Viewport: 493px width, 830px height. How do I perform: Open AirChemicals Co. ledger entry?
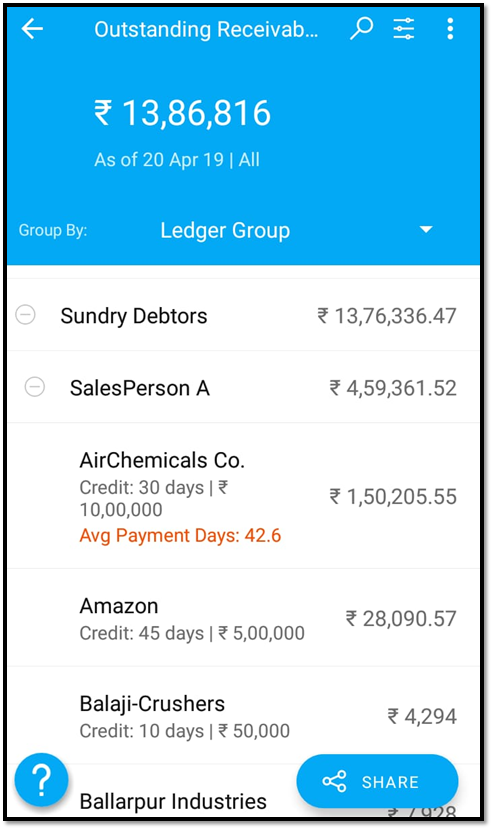tap(244, 496)
